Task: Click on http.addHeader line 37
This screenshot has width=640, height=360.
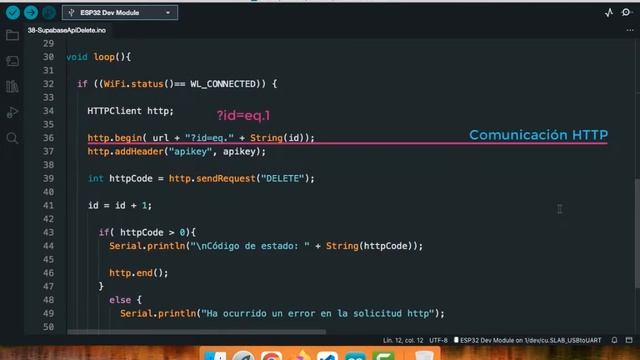Action: click(x=176, y=151)
